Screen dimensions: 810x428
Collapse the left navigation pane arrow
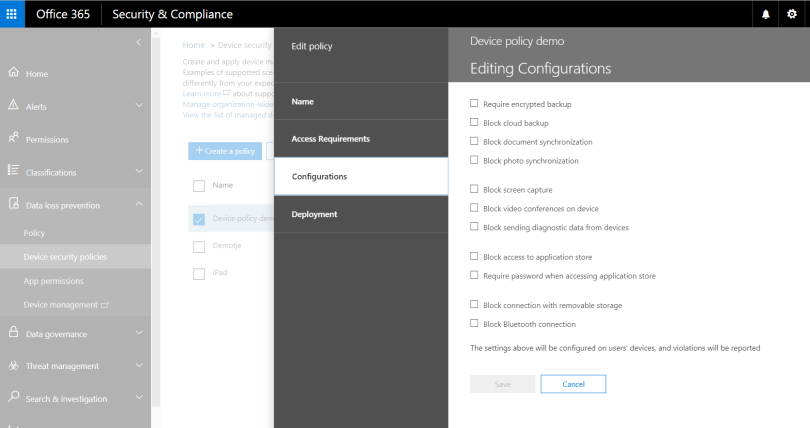tap(139, 42)
